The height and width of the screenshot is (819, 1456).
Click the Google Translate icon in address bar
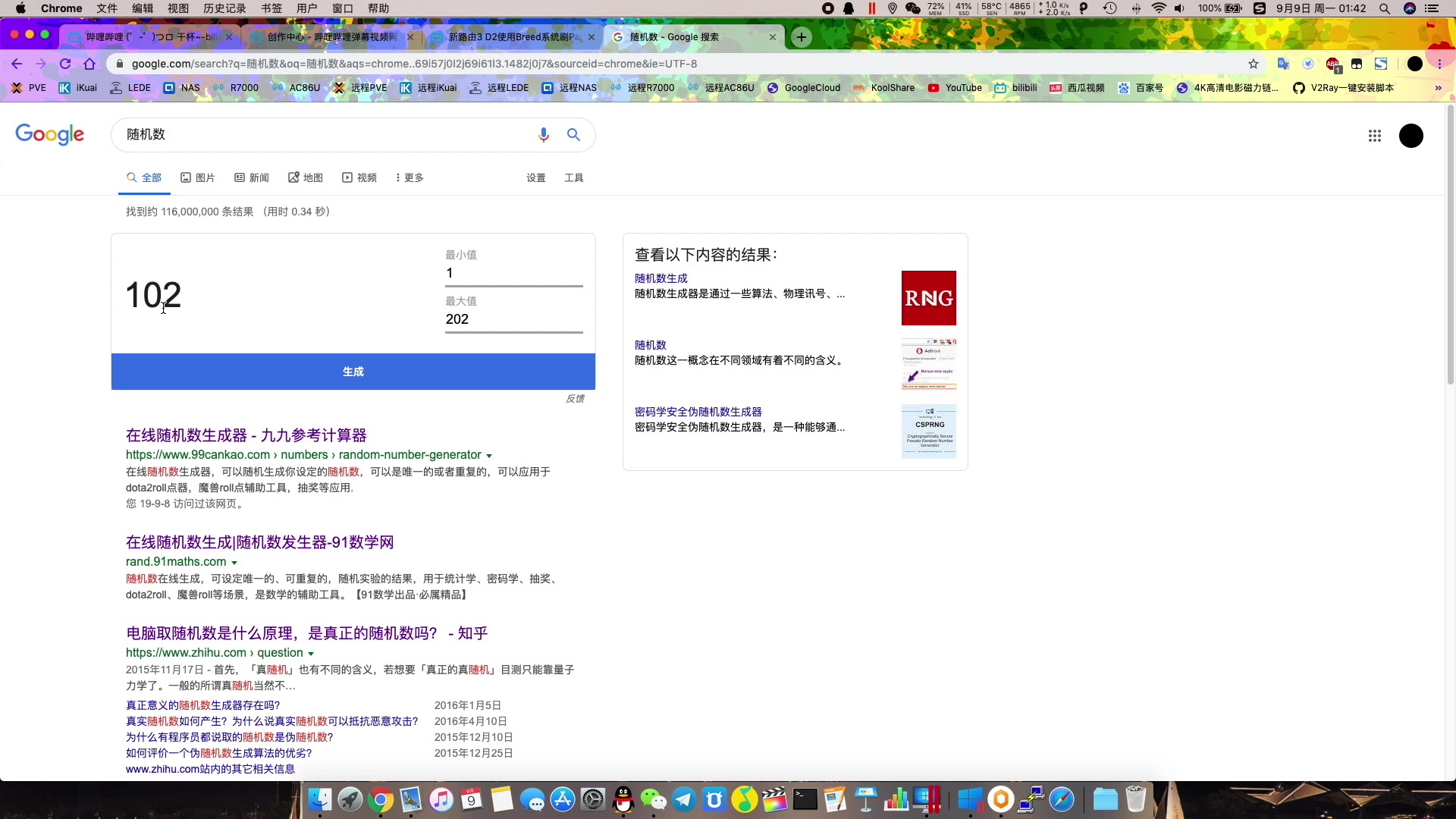tap(1284, 64)
